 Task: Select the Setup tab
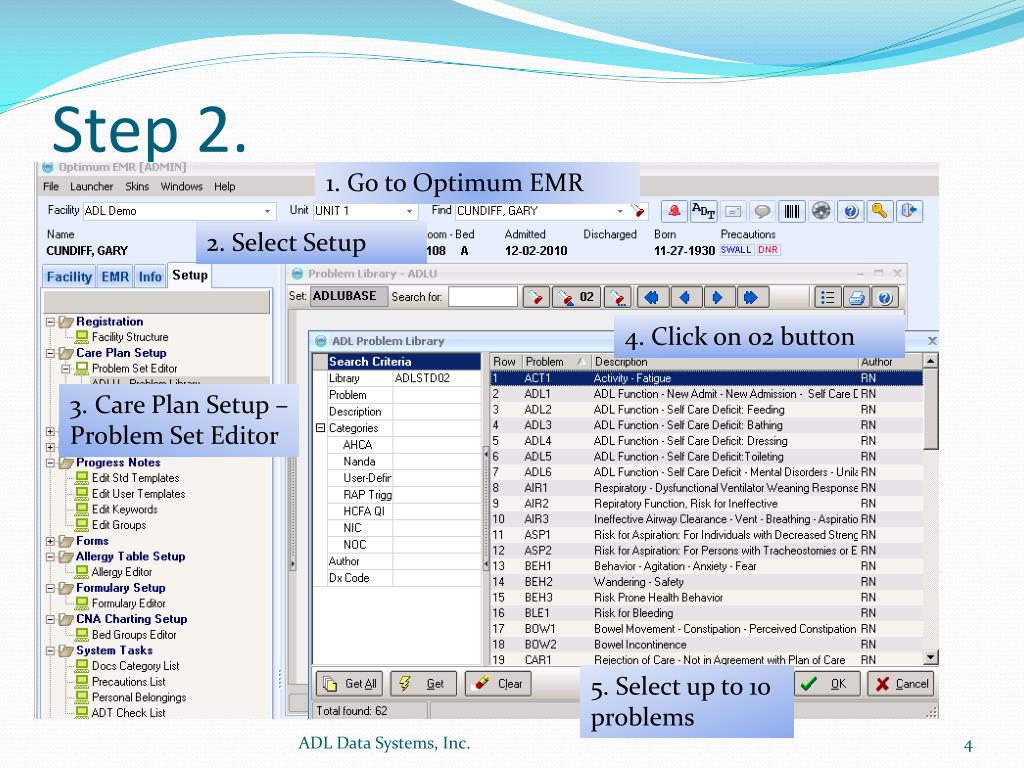189,276
